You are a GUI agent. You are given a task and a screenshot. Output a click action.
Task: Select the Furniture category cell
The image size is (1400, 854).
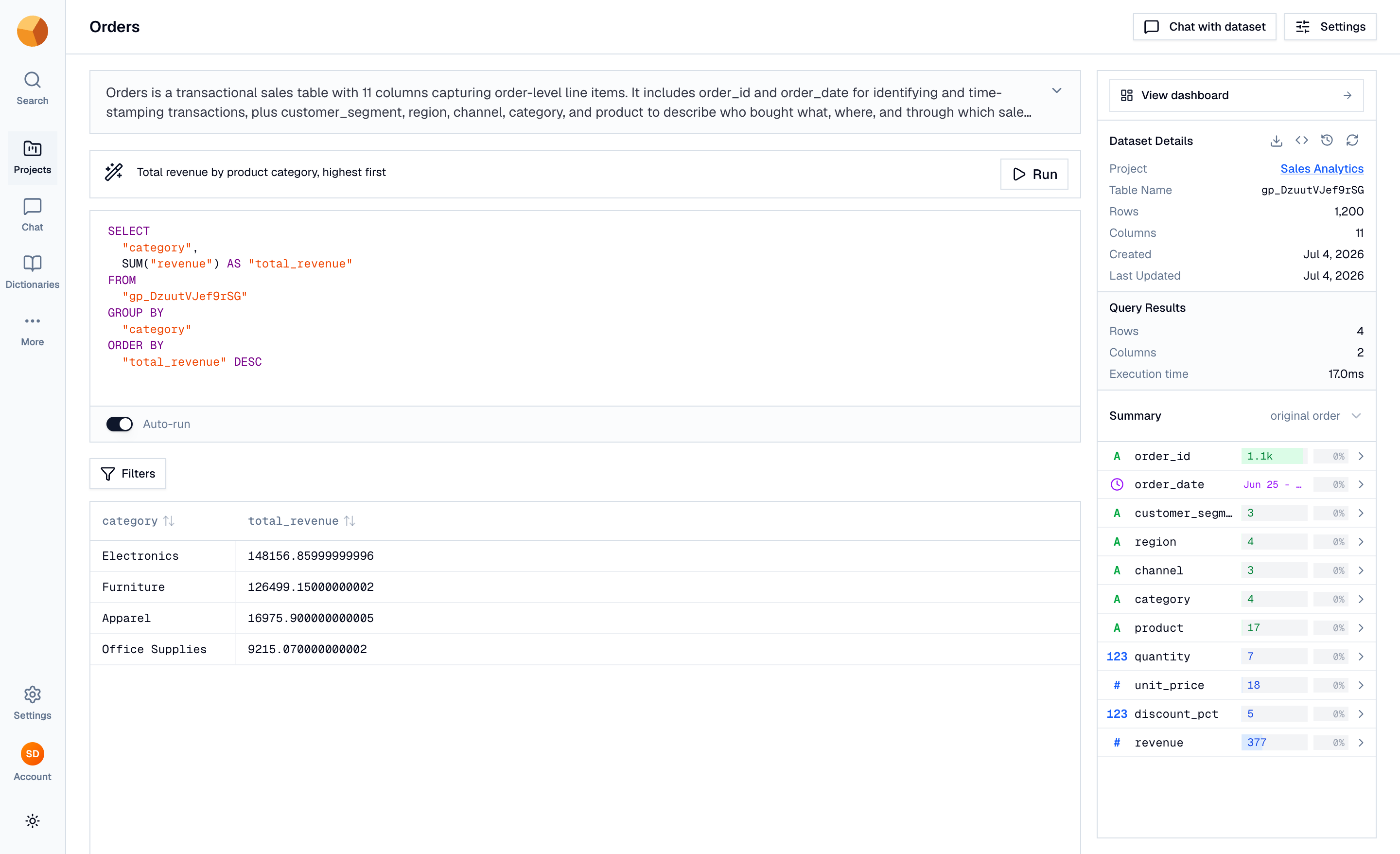[163, 587]
